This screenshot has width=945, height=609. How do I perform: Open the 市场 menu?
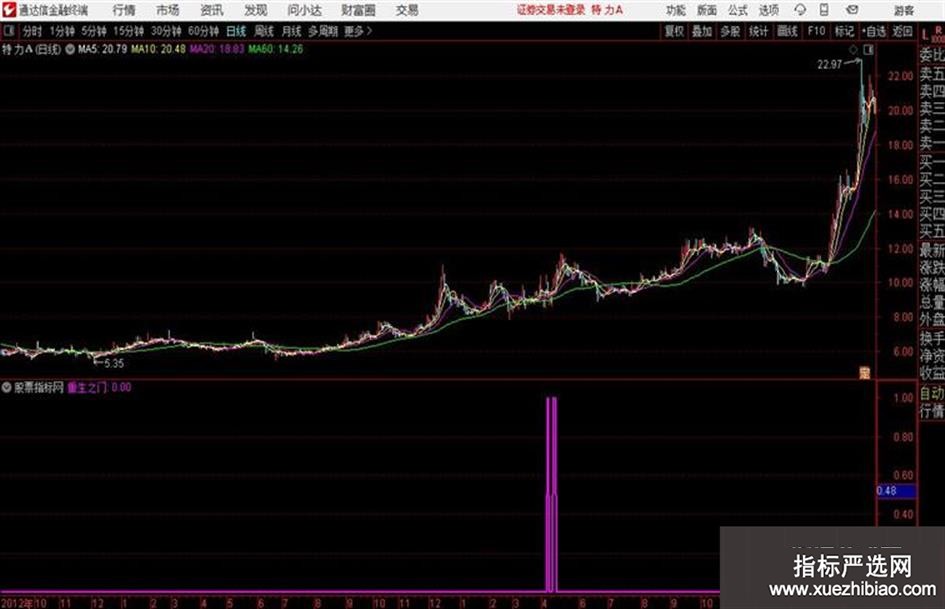click(x=168, y=10)
